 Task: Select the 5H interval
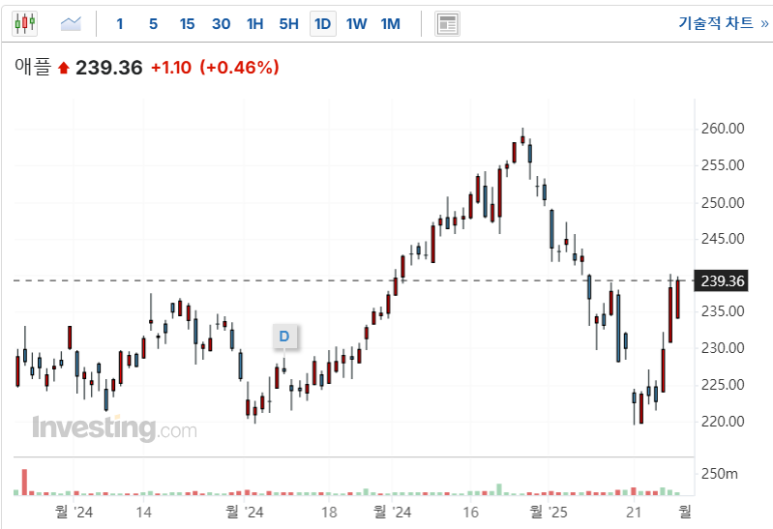289,24
